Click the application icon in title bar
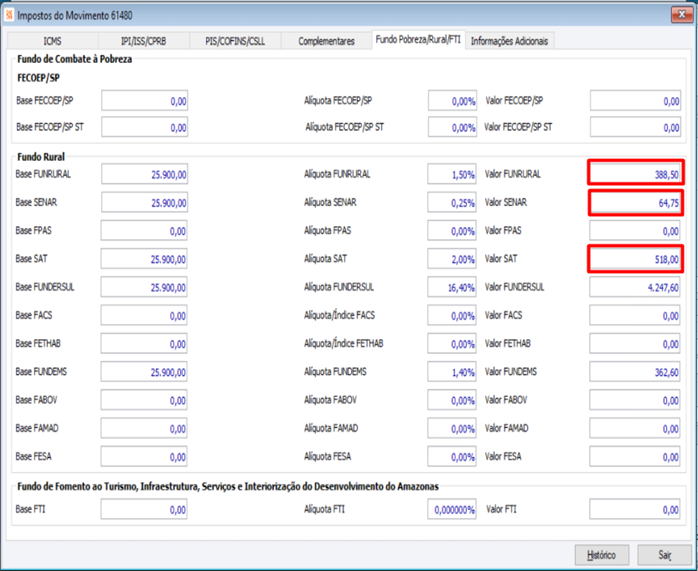The width and height of the screenshot is (698, 571). tap(9, 15)
